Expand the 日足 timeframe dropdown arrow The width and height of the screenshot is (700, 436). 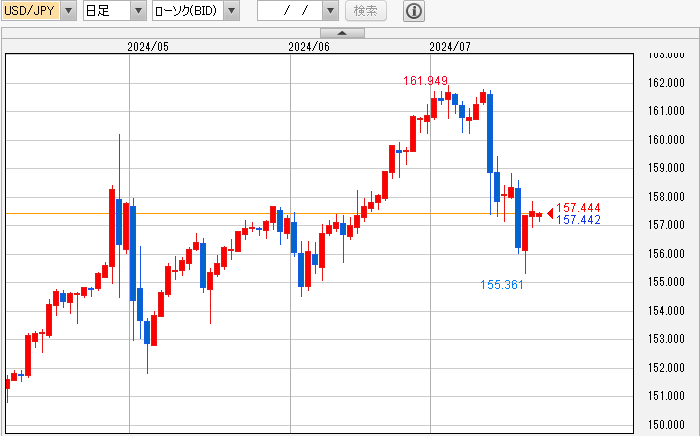coord(138,11)
